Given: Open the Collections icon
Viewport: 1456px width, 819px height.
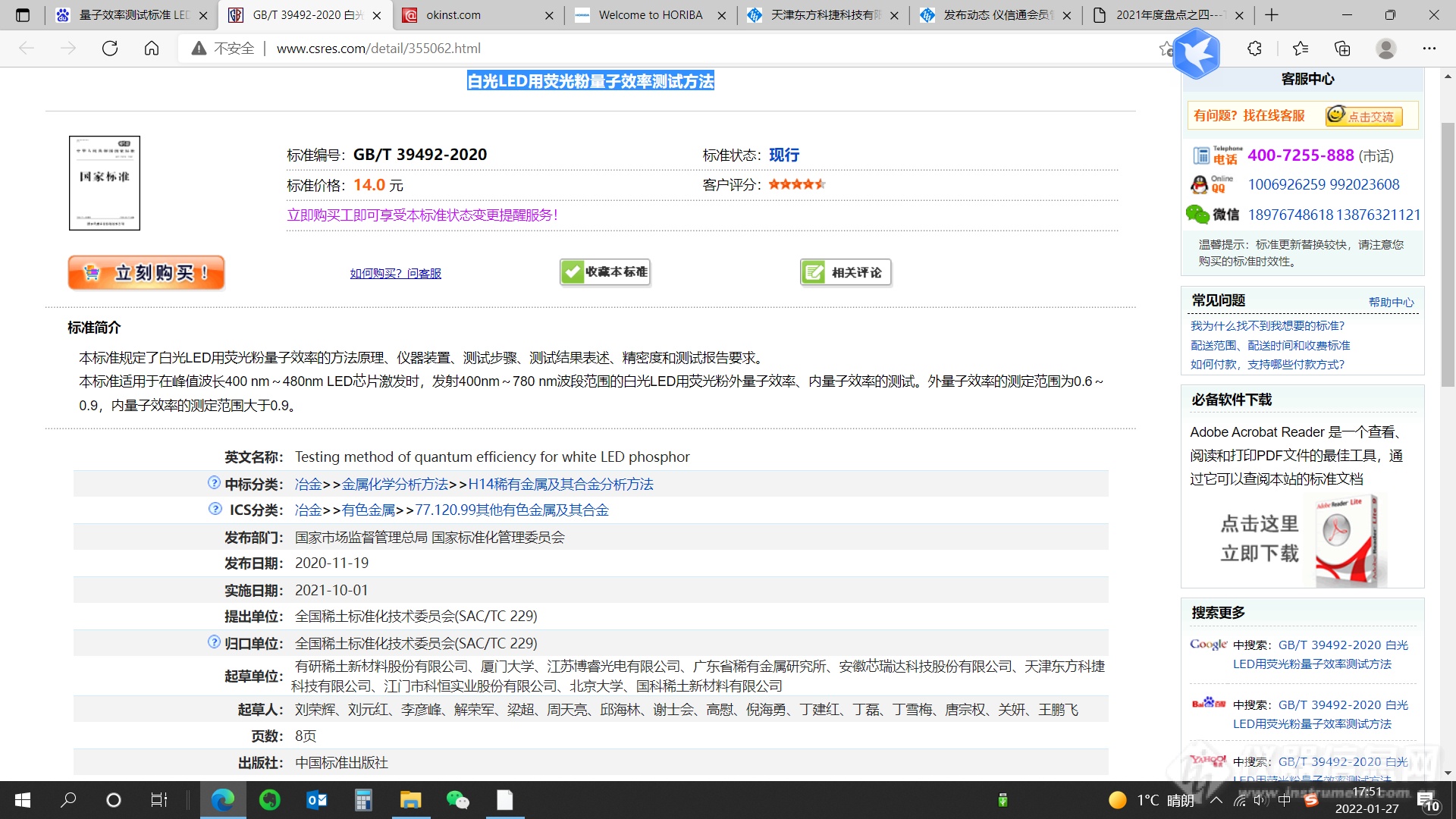Looking at the screenshot, I should click(1342, 49).
